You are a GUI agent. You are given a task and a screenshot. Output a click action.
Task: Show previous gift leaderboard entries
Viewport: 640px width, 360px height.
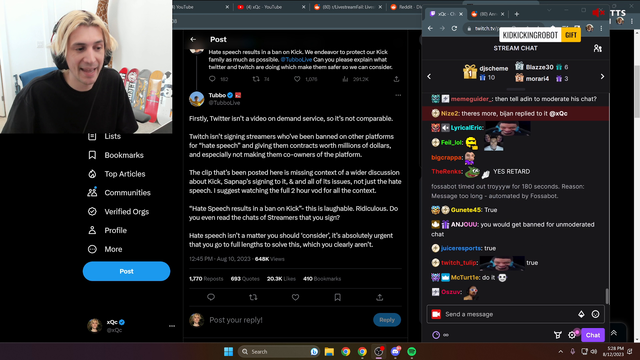tap(429, 76)
